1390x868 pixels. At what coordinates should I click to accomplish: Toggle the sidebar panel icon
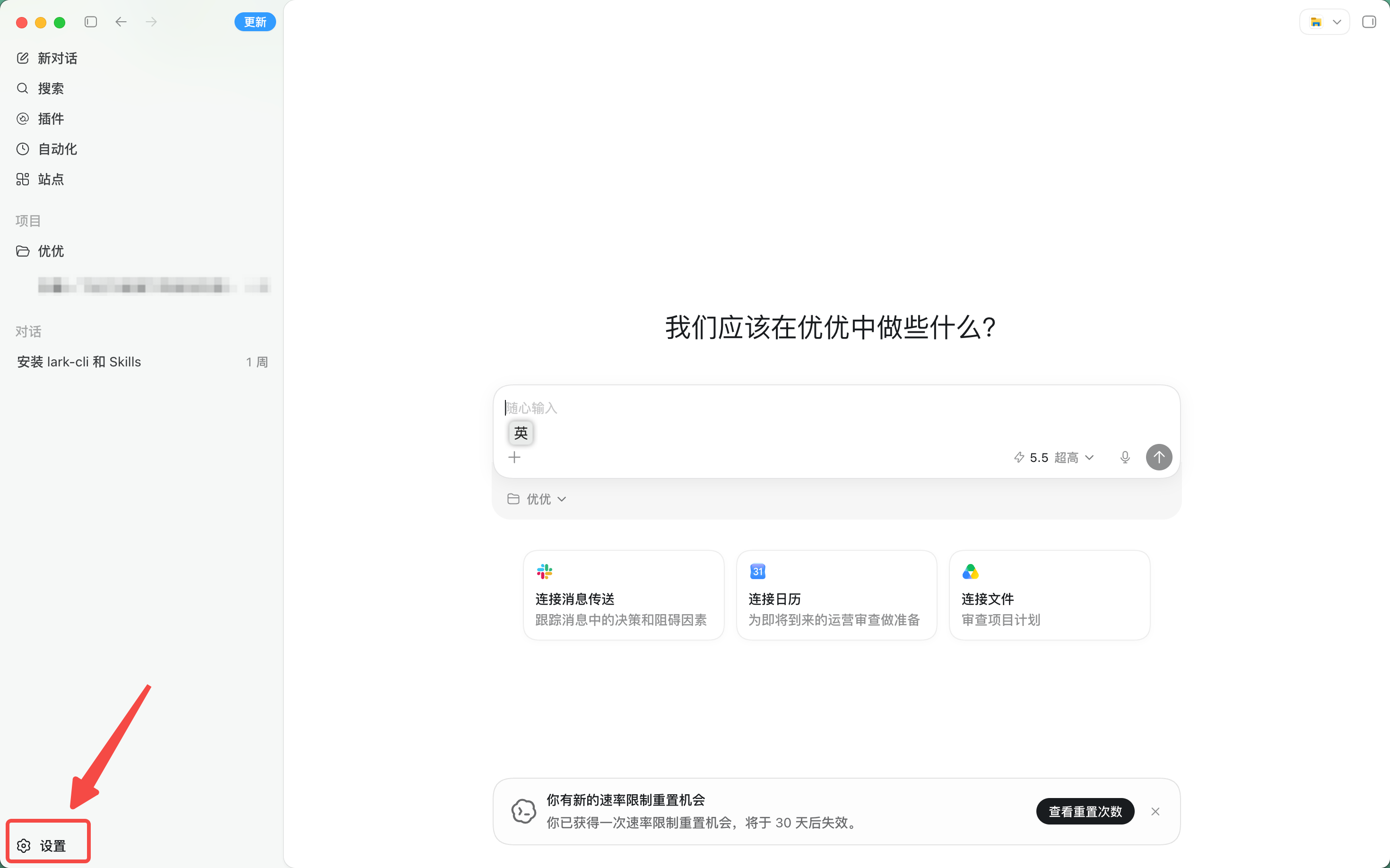click(x=91, y=22)
